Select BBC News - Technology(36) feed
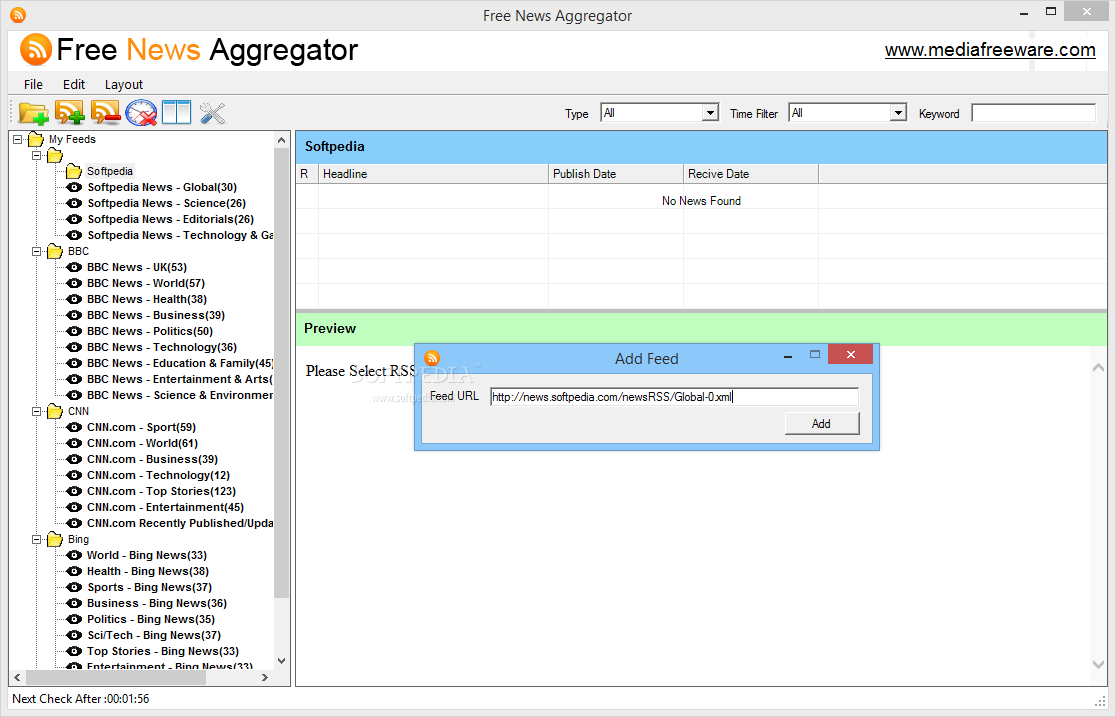Viewport: 1116px width, 717px height. 162,347
